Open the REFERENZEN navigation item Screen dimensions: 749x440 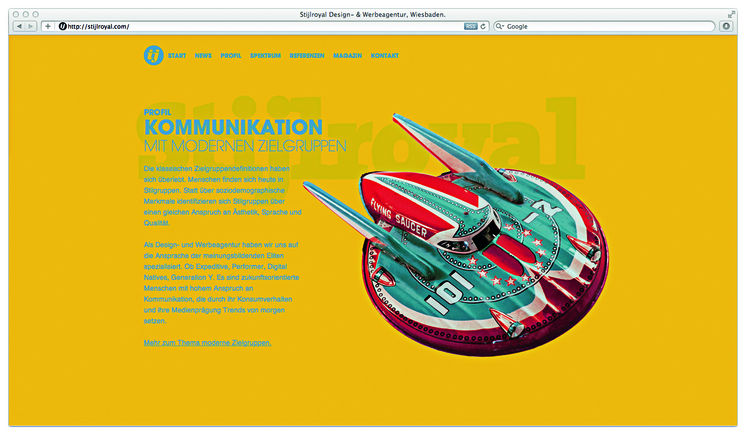pyautogui.click(x=307, y=56)
